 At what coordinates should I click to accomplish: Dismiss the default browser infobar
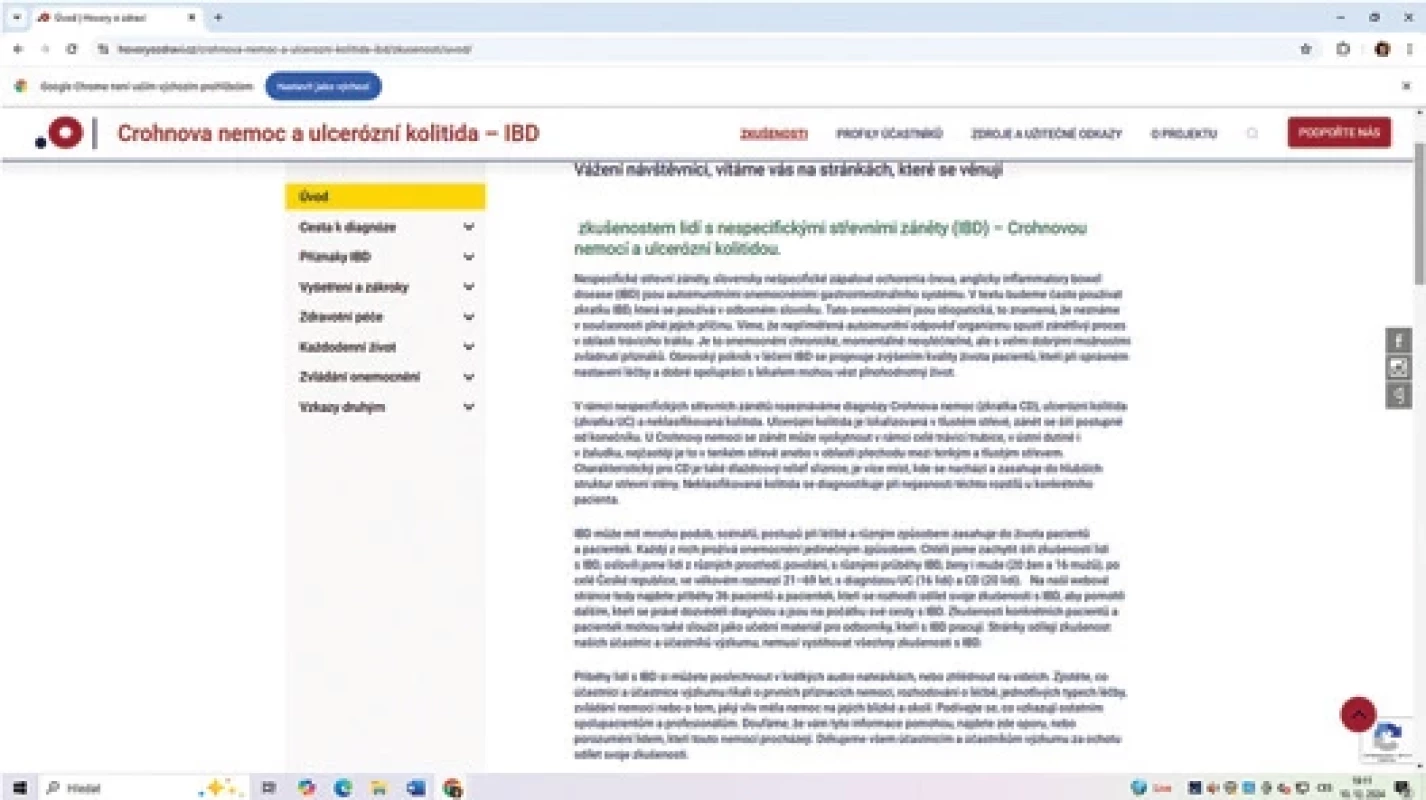click(x=1406, y=86)
